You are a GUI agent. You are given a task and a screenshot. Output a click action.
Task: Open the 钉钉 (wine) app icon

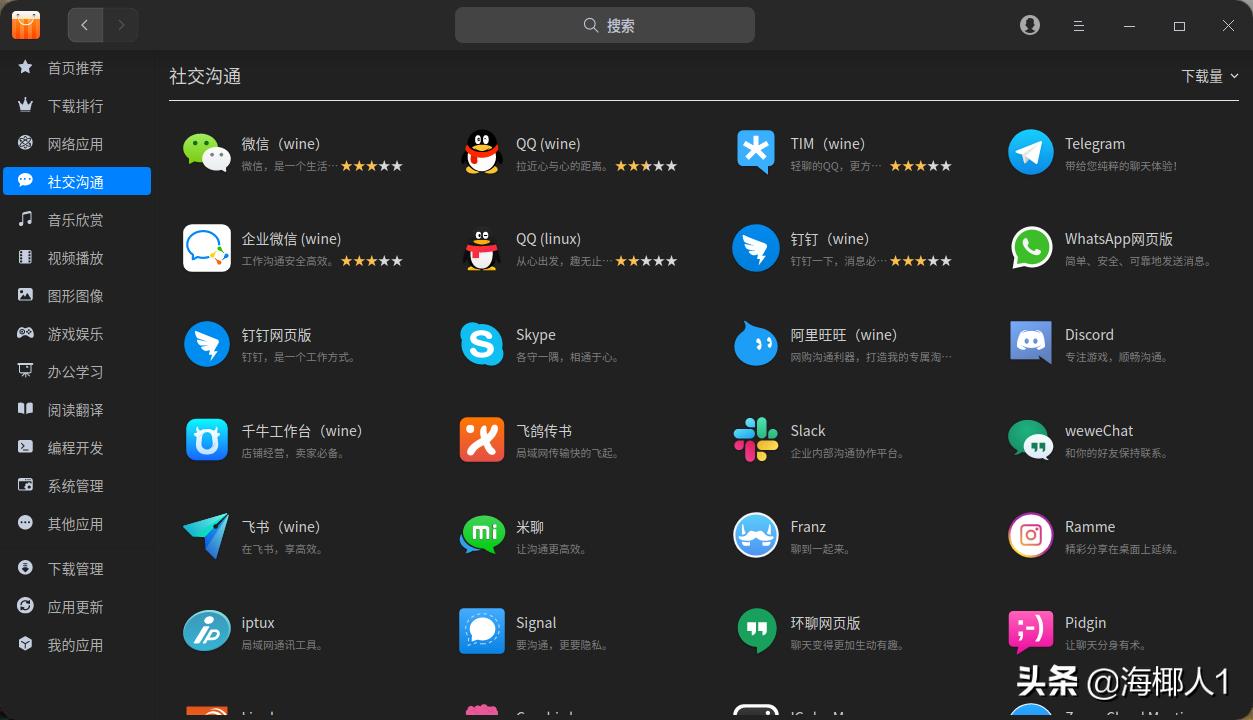click(x=756, y=248)
